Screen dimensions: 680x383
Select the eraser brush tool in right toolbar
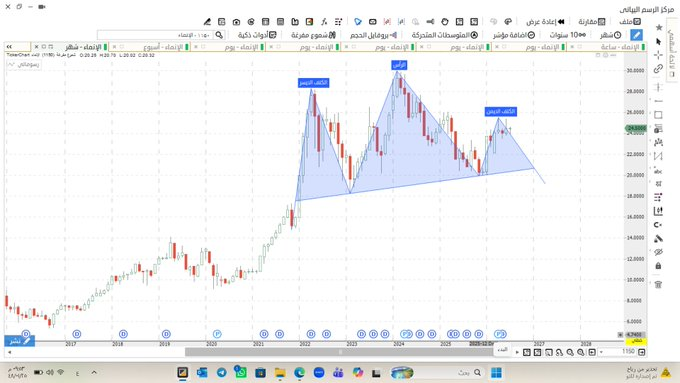point(658,239)
